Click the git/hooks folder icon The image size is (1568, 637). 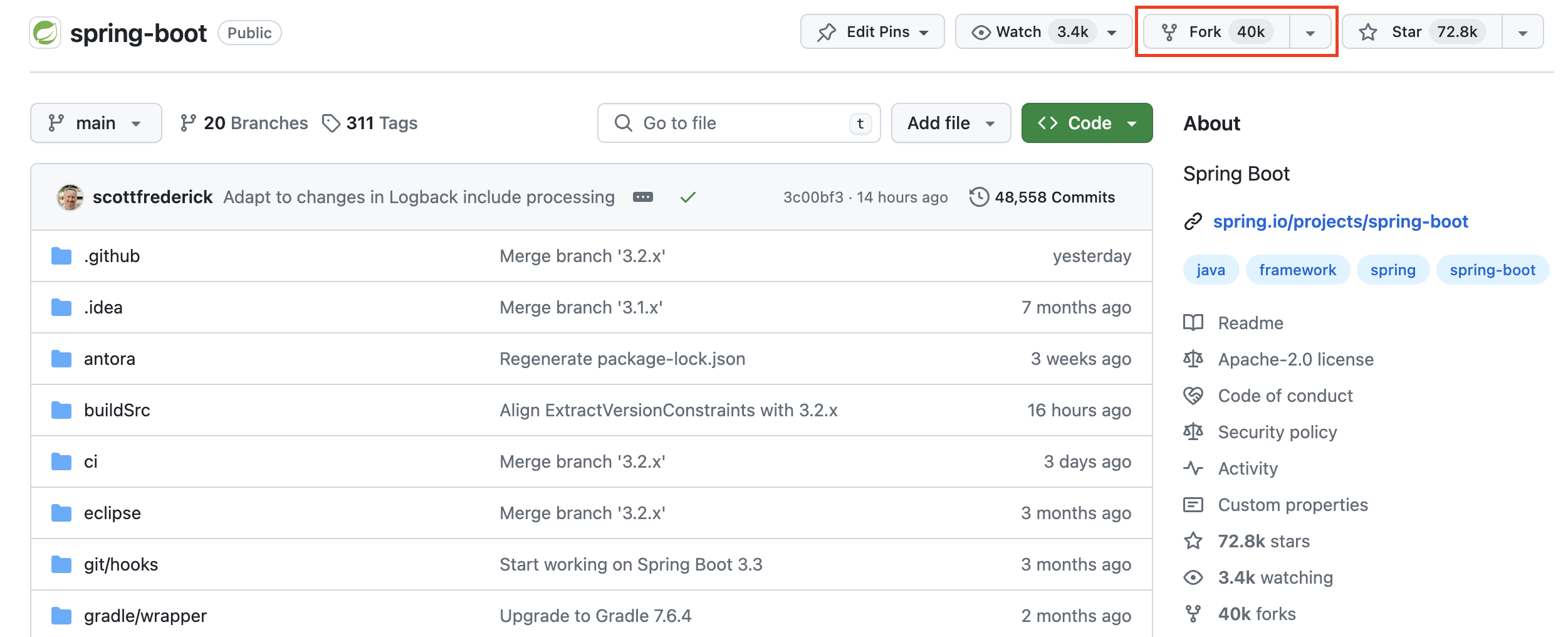[x=61, y=564]
